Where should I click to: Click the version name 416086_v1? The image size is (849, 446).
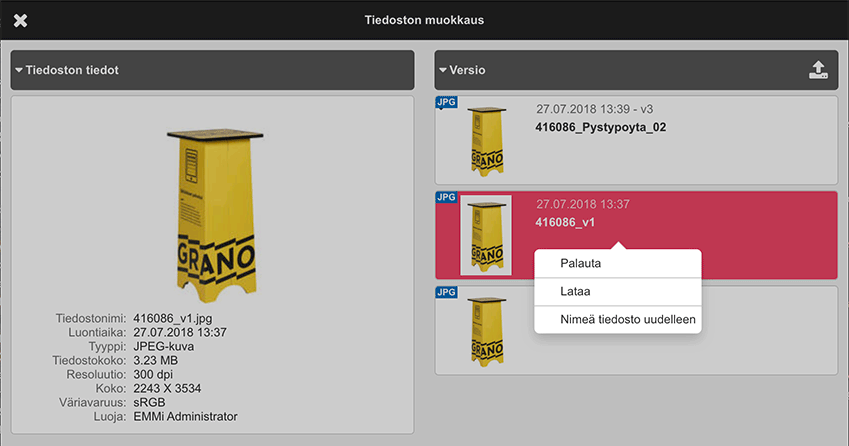pyautogui.click(x=565, y=222)
